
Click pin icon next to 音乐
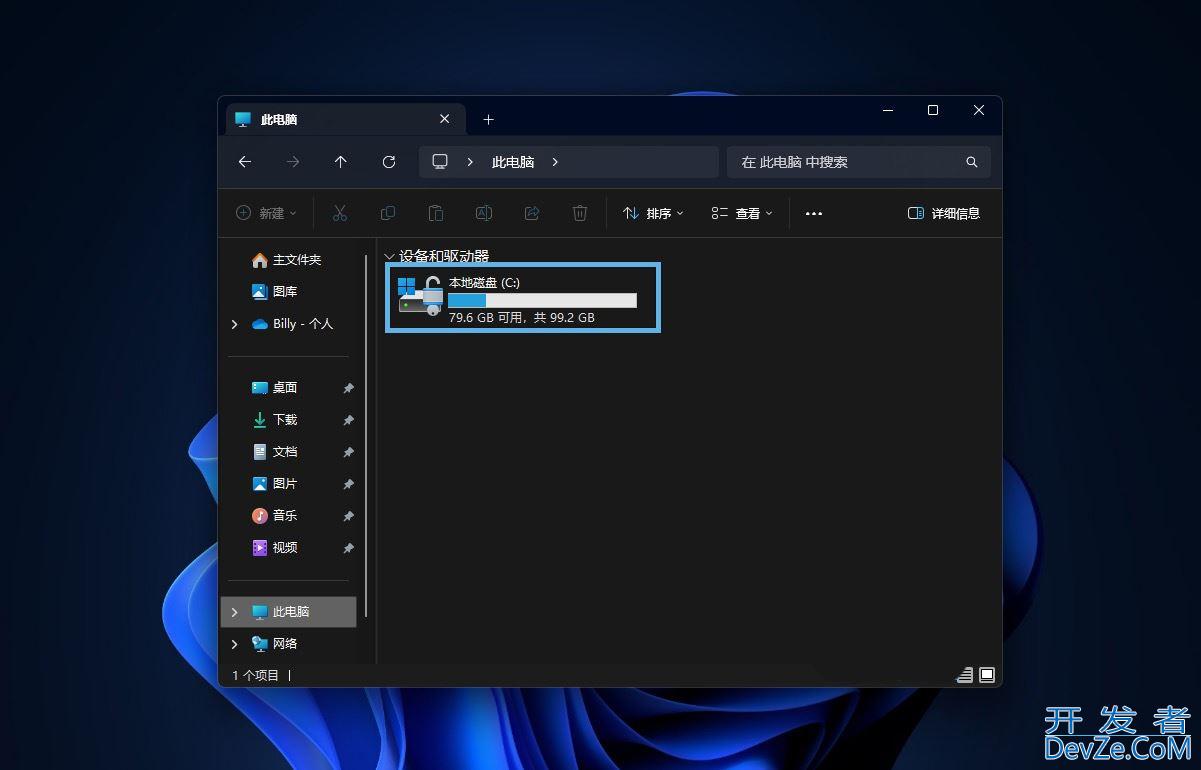[348, 516]
